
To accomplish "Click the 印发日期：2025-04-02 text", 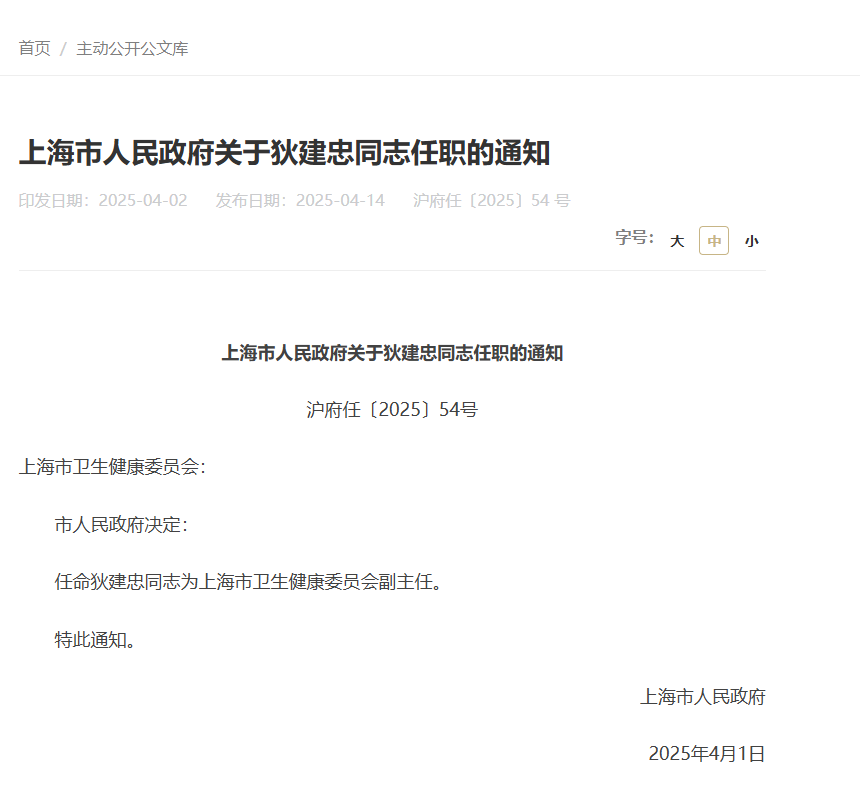I will pos(103,200).
